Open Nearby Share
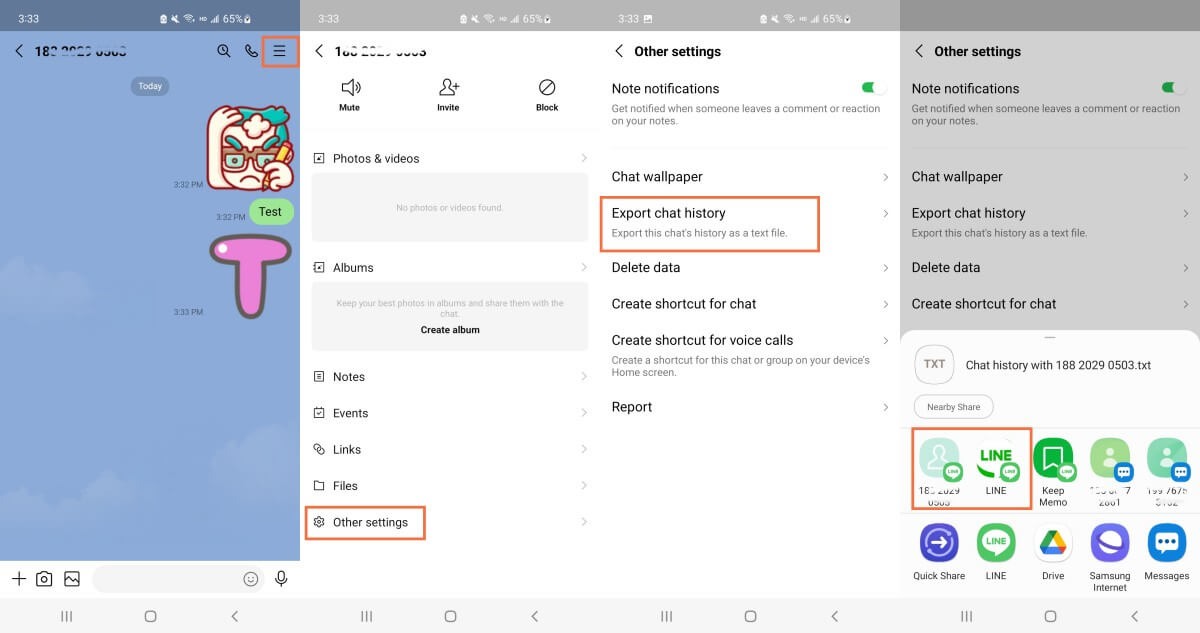Screen dimensions: 1200x633 click(953, 406)
